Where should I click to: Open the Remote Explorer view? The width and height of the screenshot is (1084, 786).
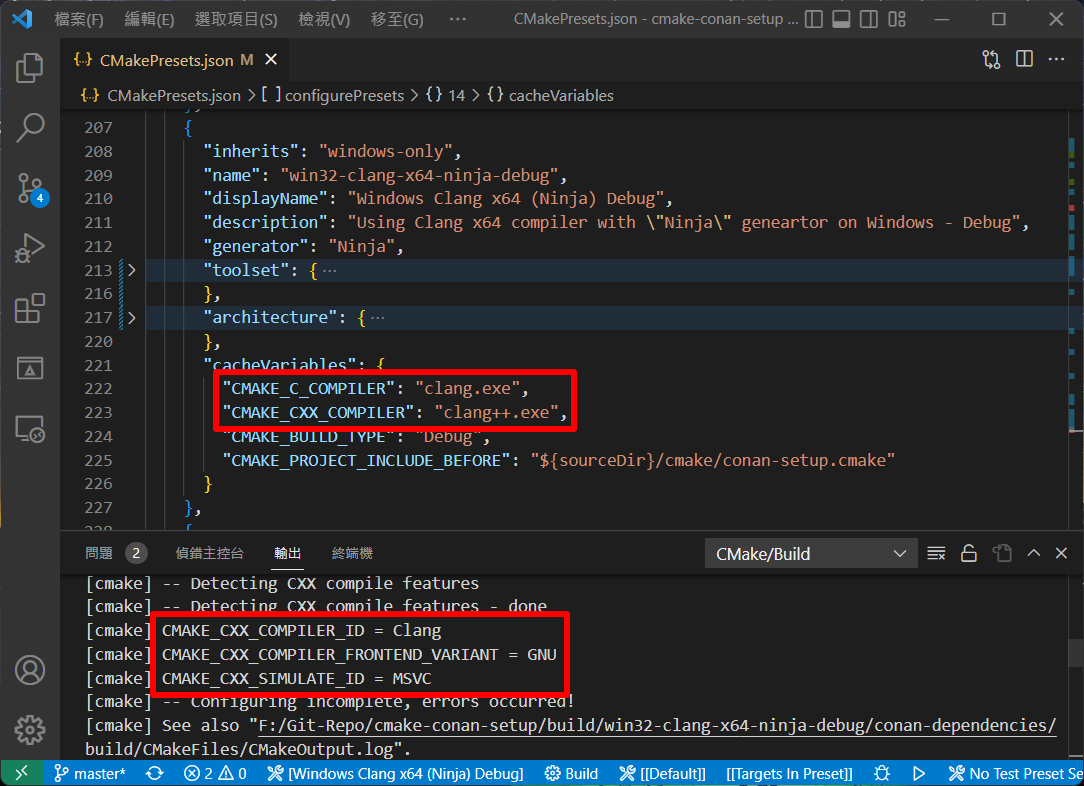[x=30, y=429]
